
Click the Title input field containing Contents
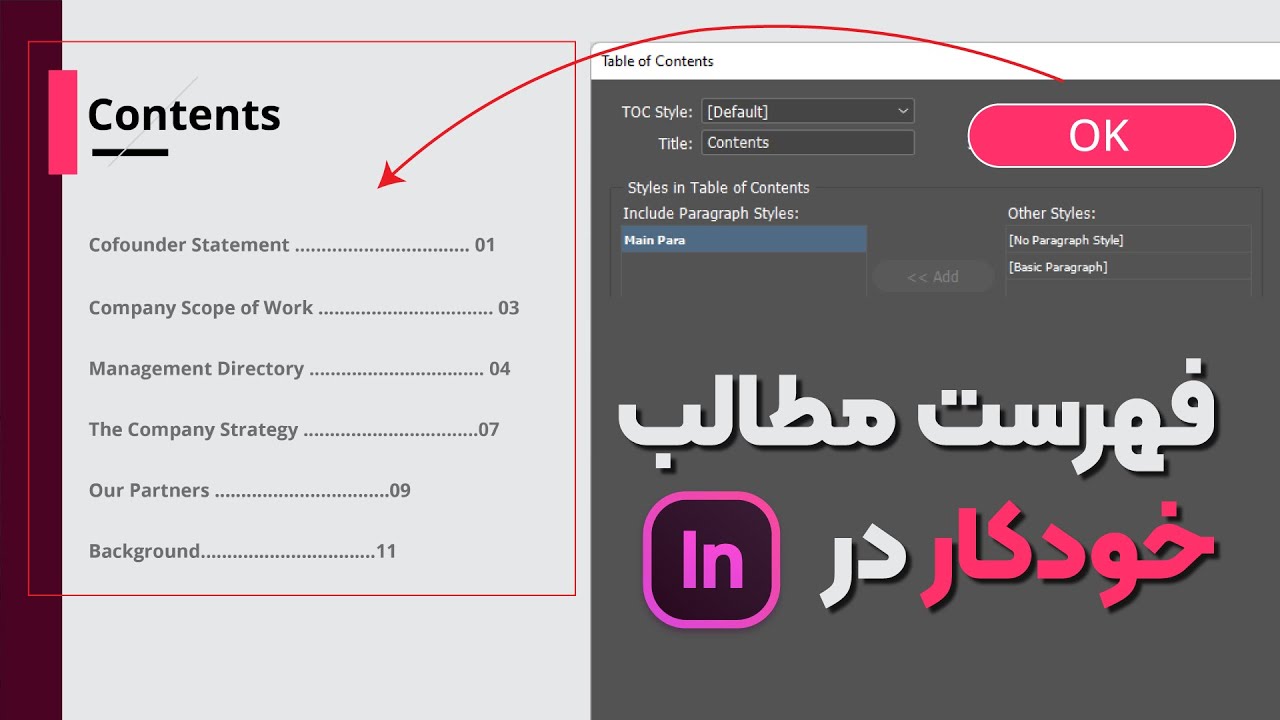pos(808,143)
